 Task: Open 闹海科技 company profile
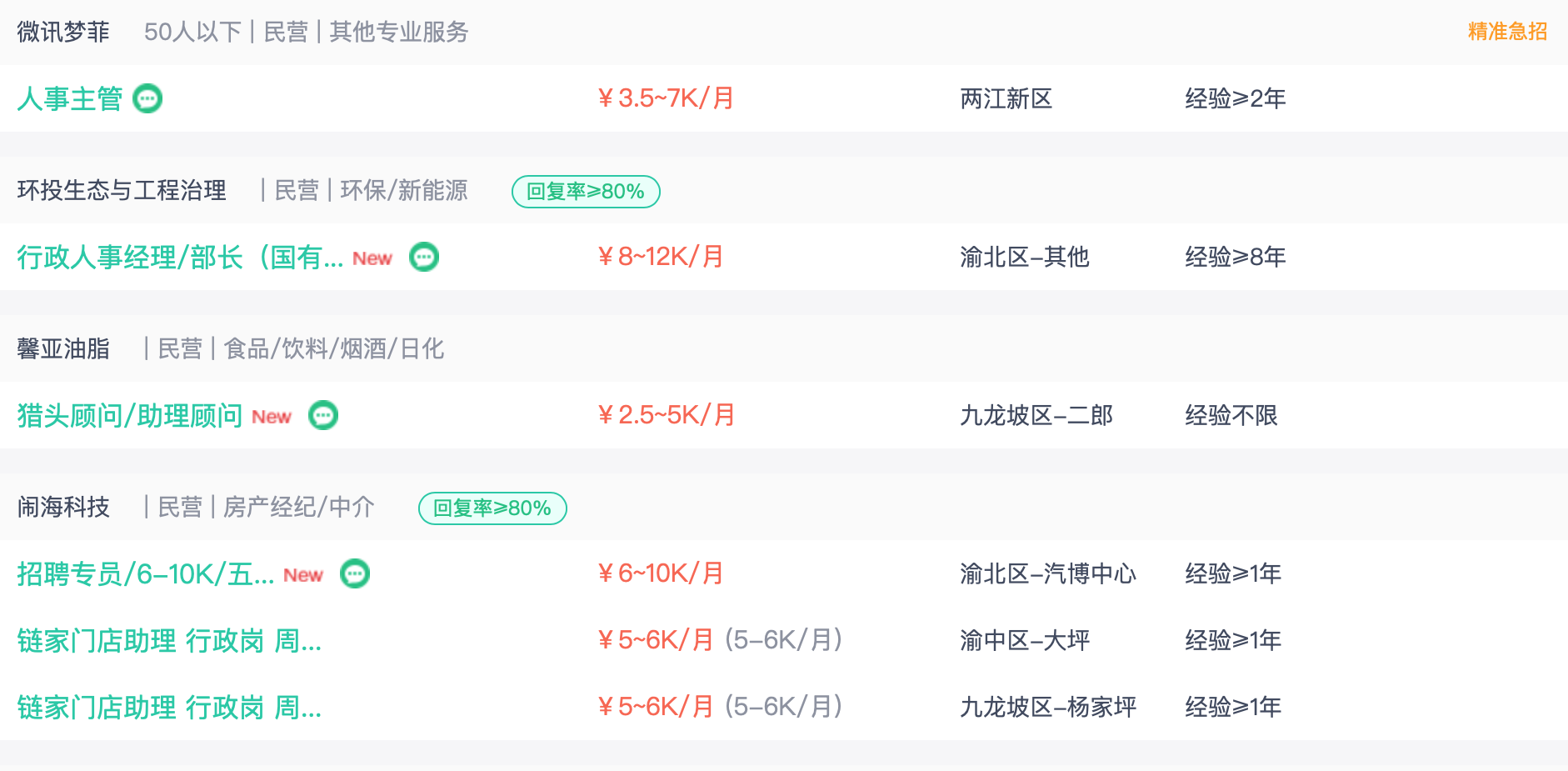pyautogui.click(x=63, y=507)
